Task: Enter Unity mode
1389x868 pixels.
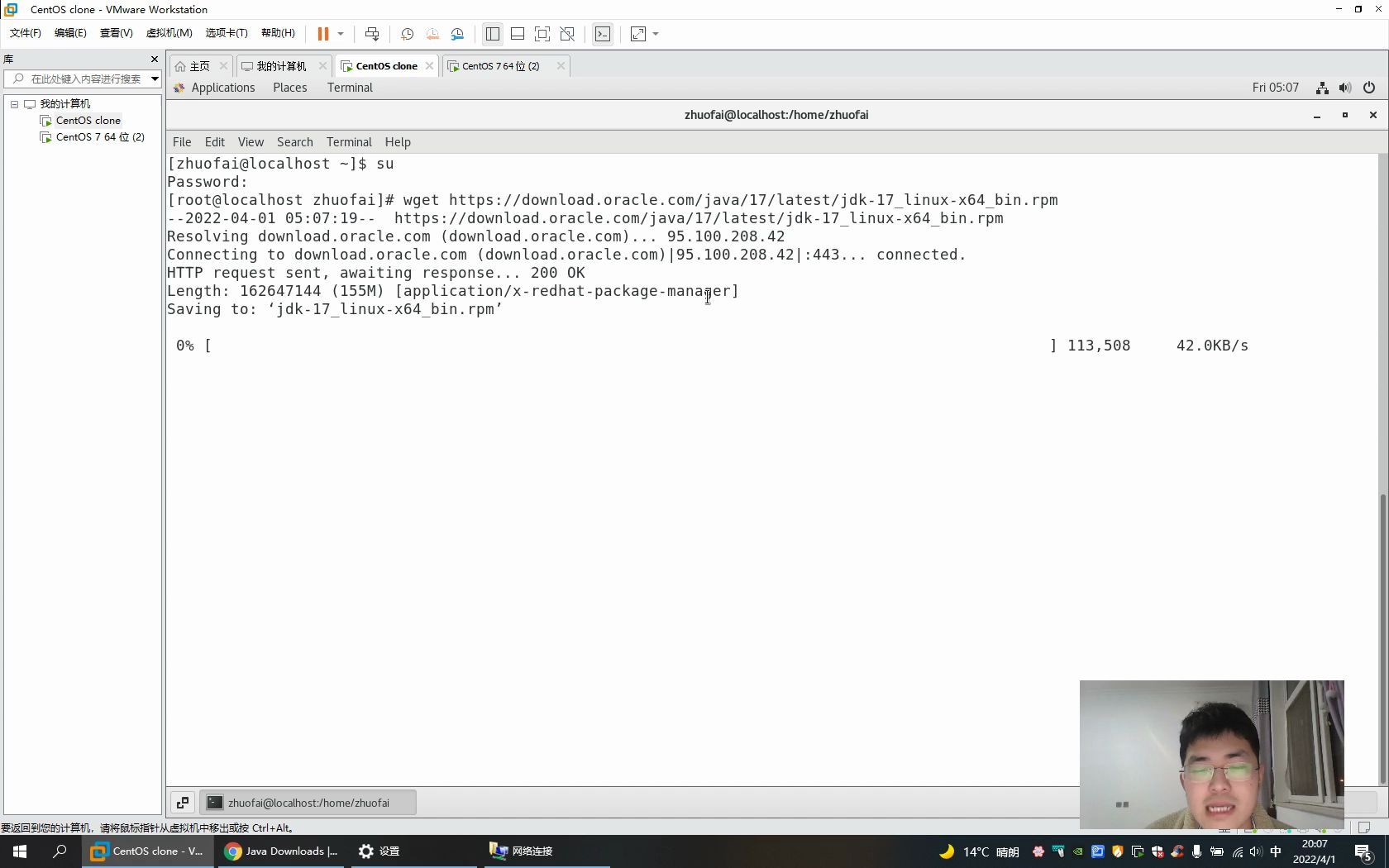Action: 567,34
